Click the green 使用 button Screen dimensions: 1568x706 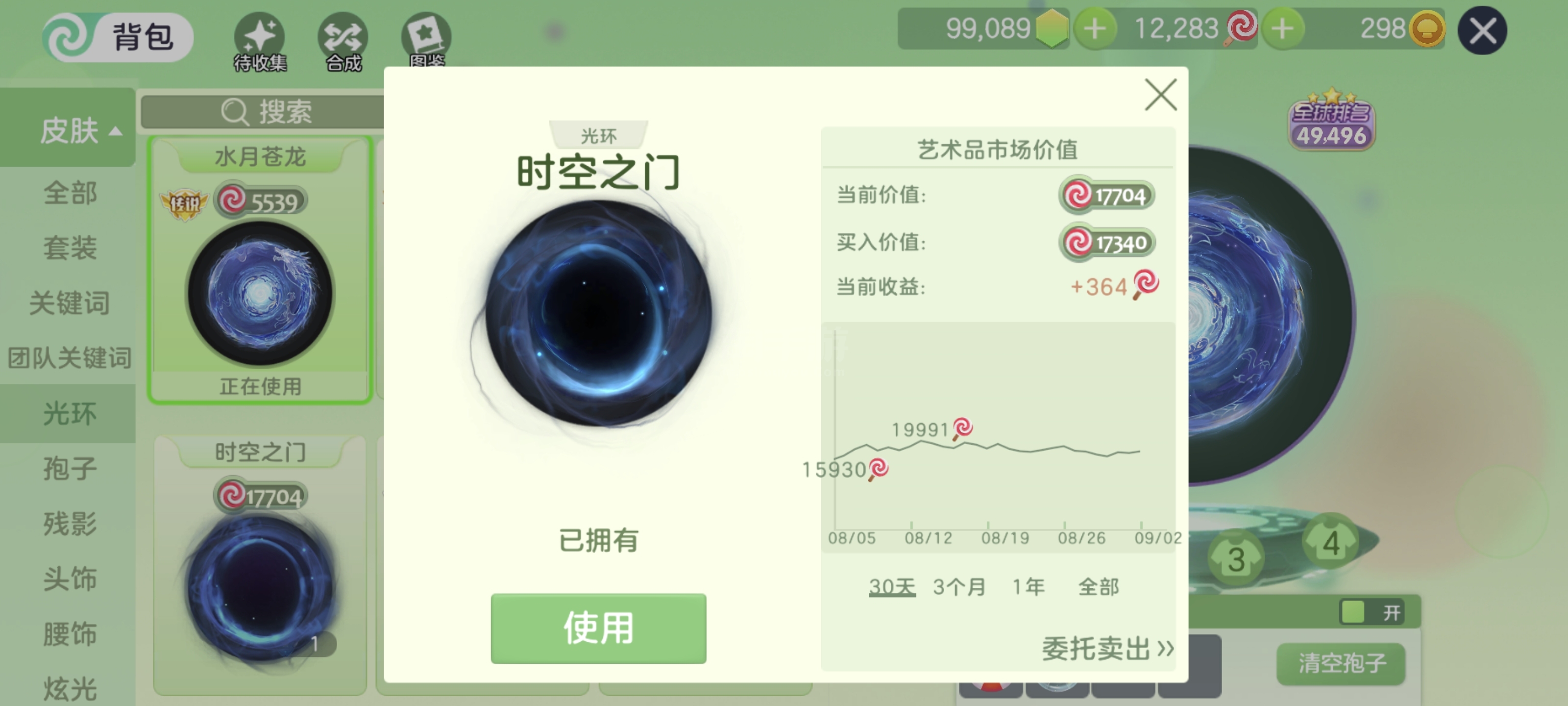click(598, 628)
